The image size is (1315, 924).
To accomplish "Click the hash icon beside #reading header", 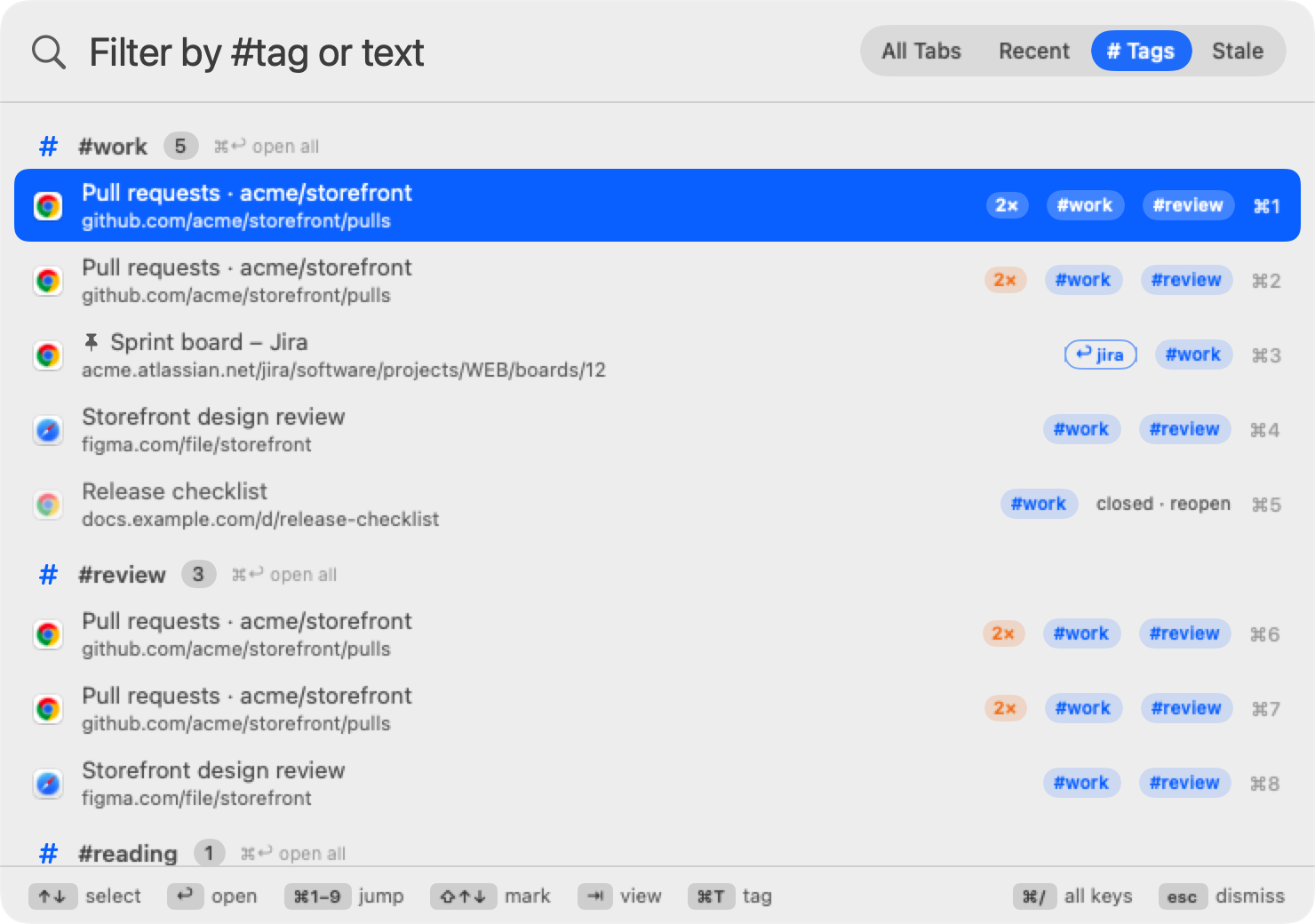I will click(x=49, y=854).
